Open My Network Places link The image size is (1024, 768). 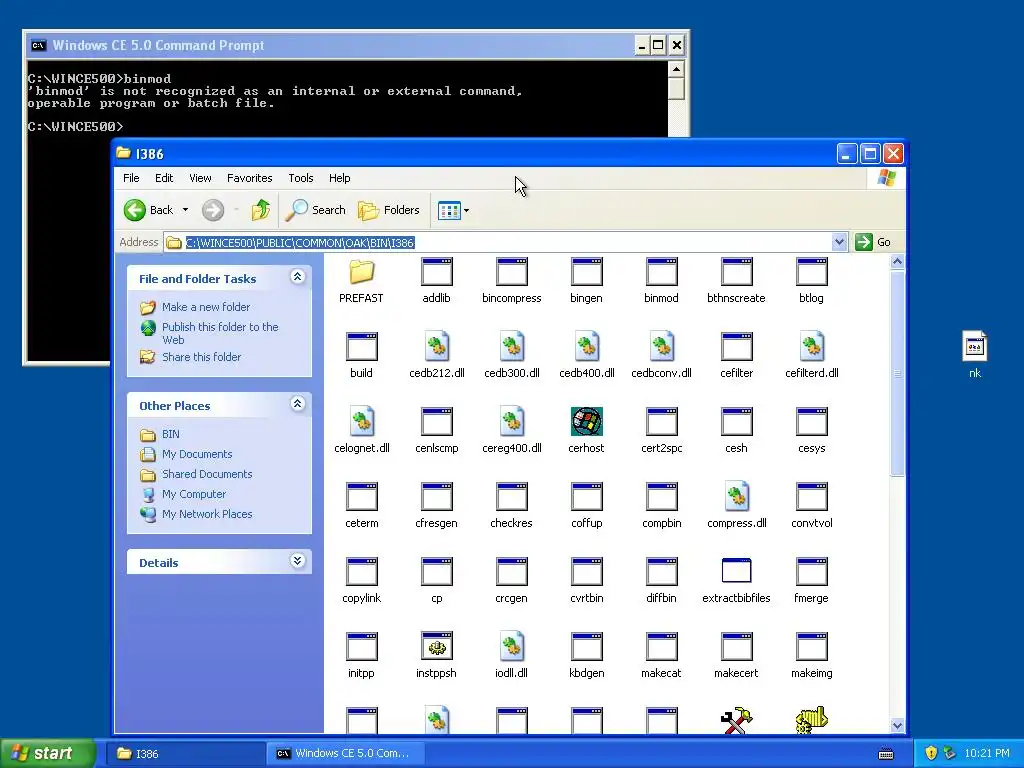[207, 514]
